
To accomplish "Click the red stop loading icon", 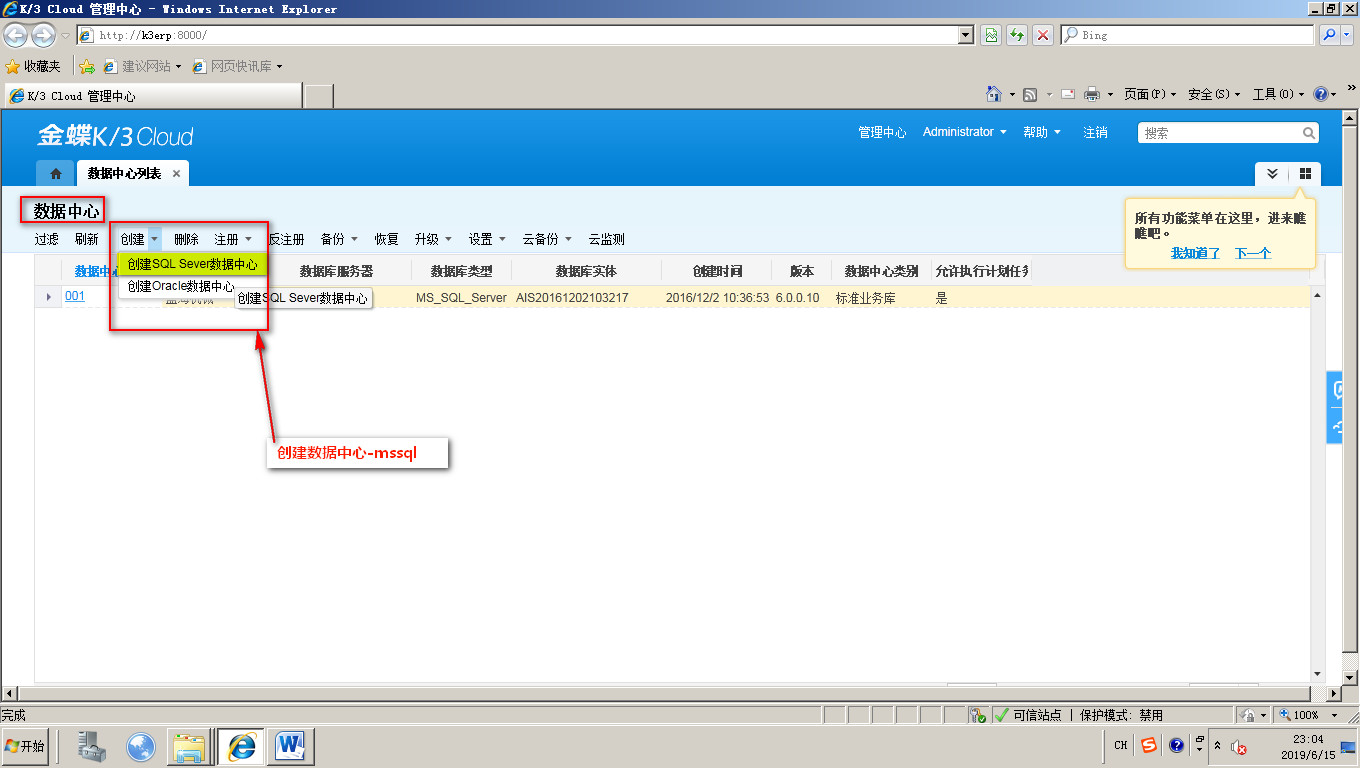I will click(1043, 35).
